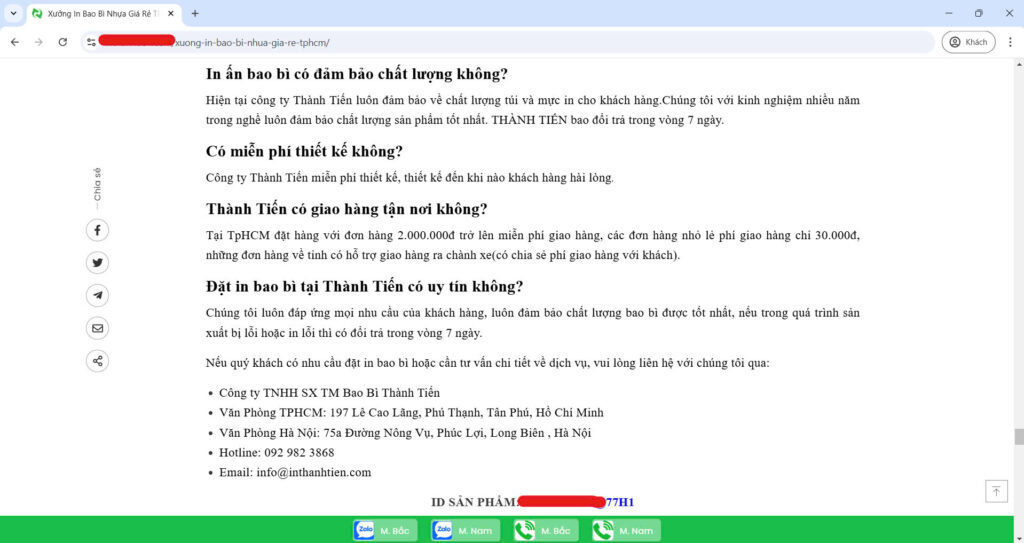Image resolution: width=1024 pixels, height=543 pixels.
Task: Click the email info@inthanhtien.com
Action: coord(313,472)
